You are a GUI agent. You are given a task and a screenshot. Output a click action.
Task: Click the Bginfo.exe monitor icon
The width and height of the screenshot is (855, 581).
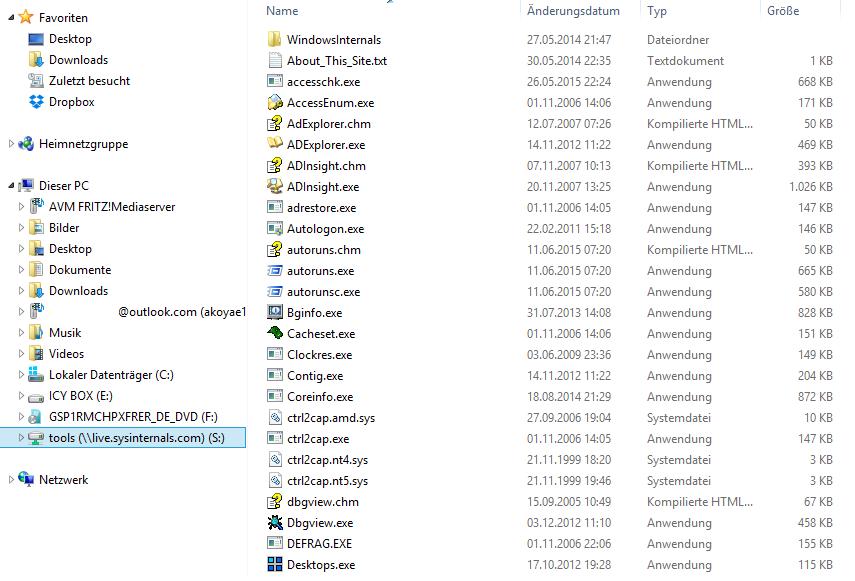point(275,312)
